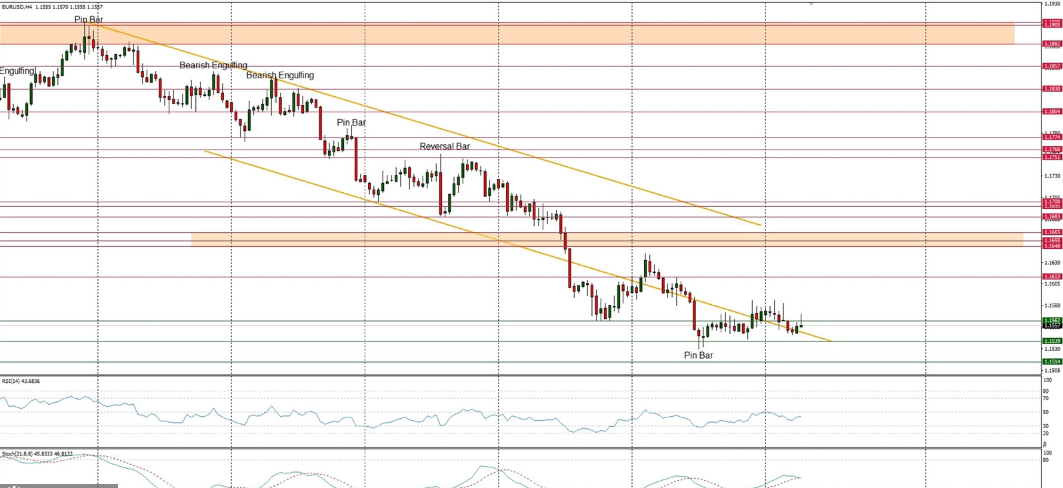Click the RSI(14) indicator label
The height and width of the screenshot is (488, 1063).
(20, 381)
